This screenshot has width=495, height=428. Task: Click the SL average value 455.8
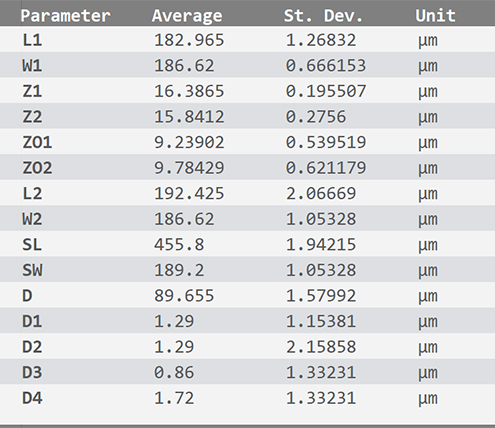(x=179, y=245)
